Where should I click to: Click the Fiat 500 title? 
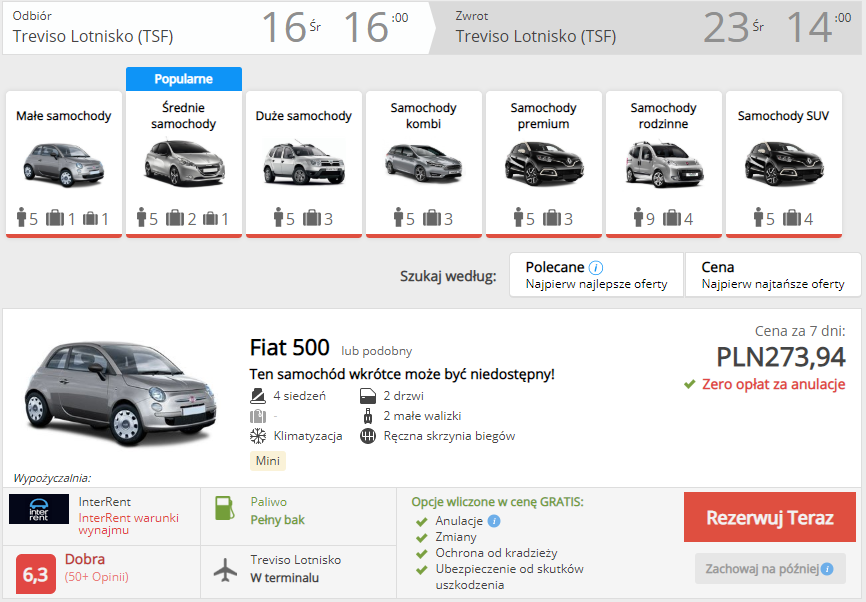(x=289, y=347)
